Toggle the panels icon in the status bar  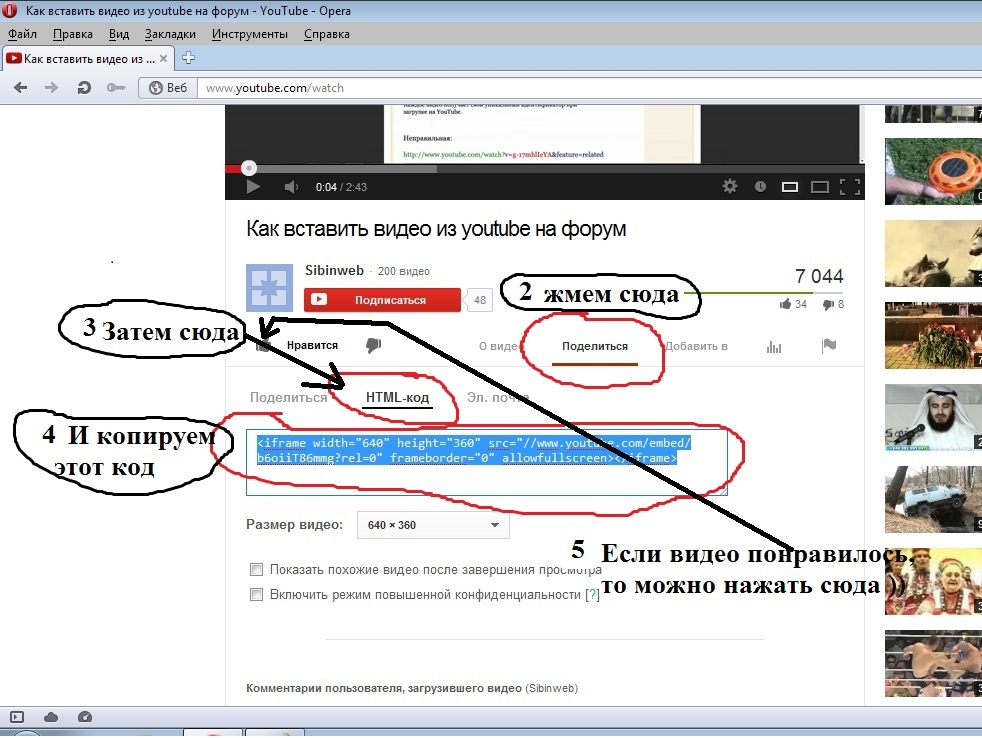(17, 717)
